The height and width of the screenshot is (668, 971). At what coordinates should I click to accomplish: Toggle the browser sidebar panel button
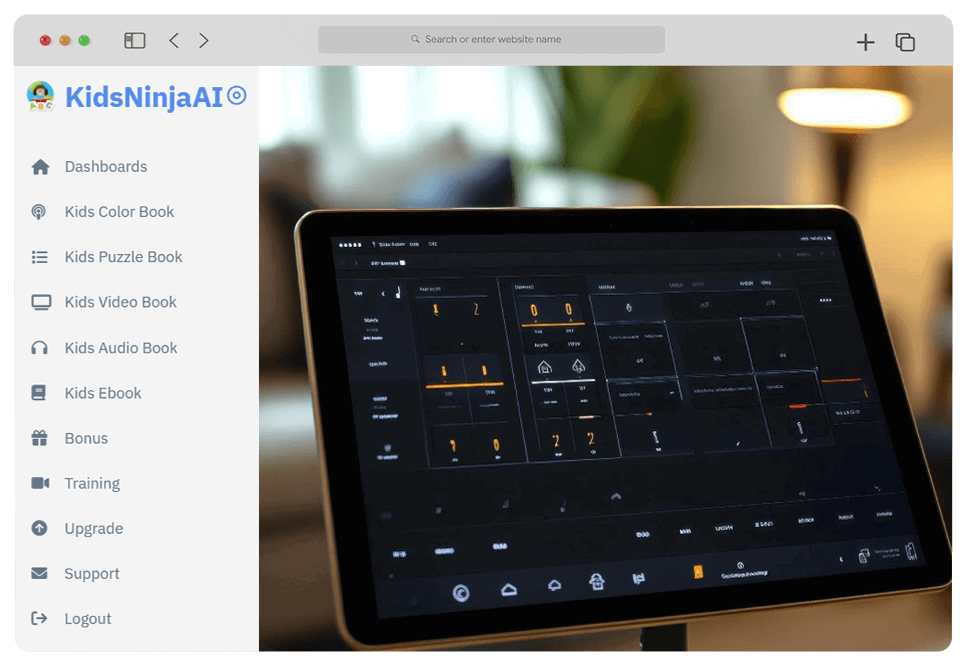pos(135,40)
